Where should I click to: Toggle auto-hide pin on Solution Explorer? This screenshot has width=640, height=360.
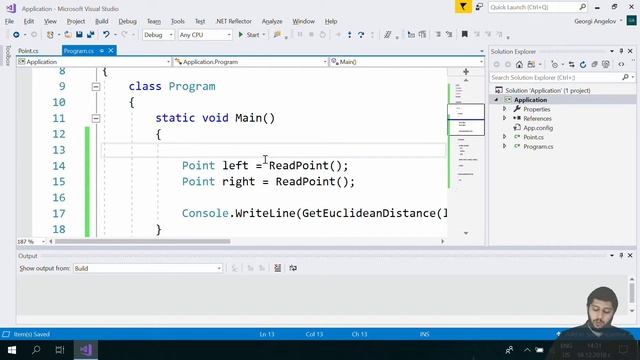tap(621, 51)
